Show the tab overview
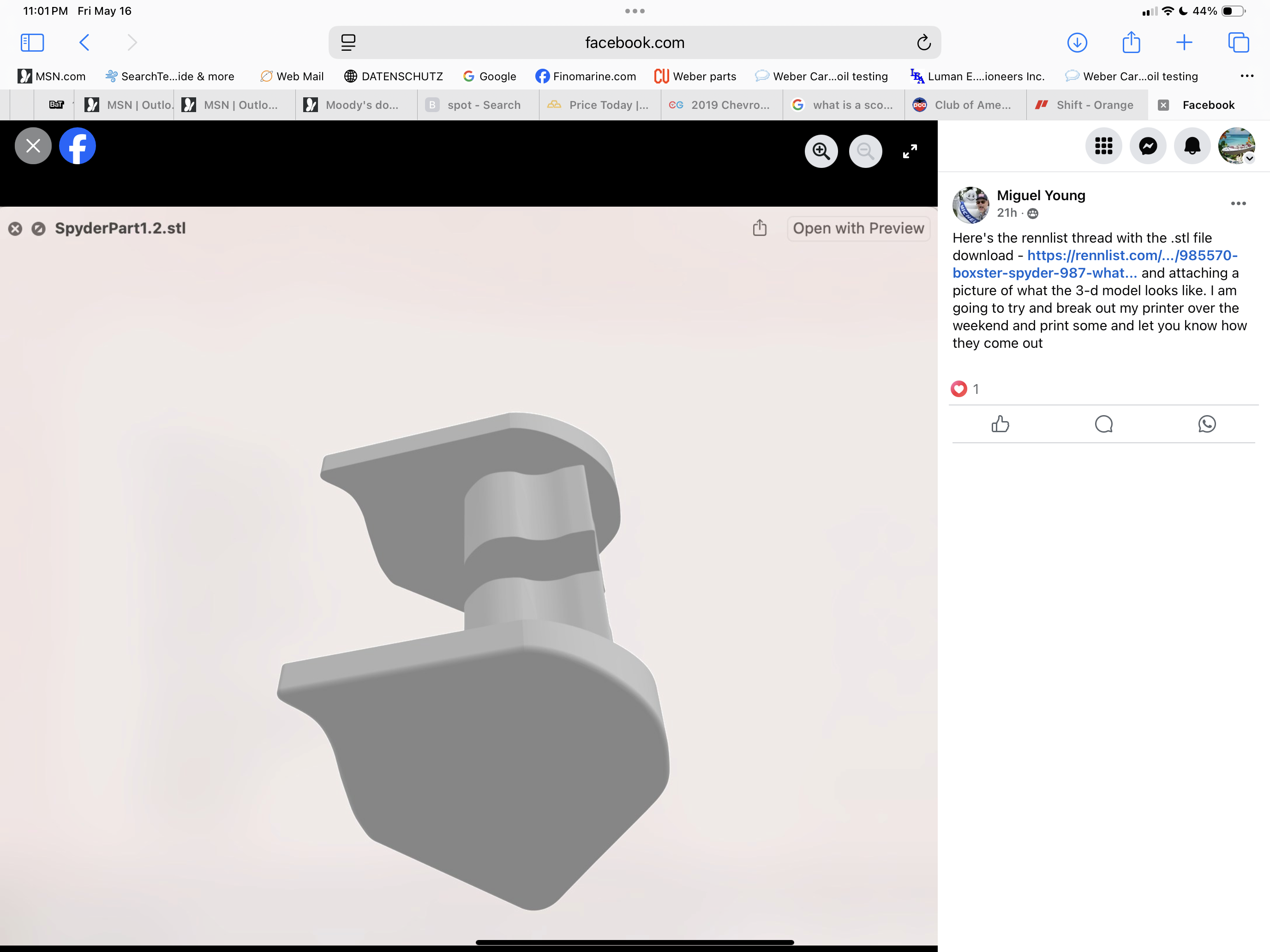The height and width of the screenshot is (952, 1270). (1238, 42)
